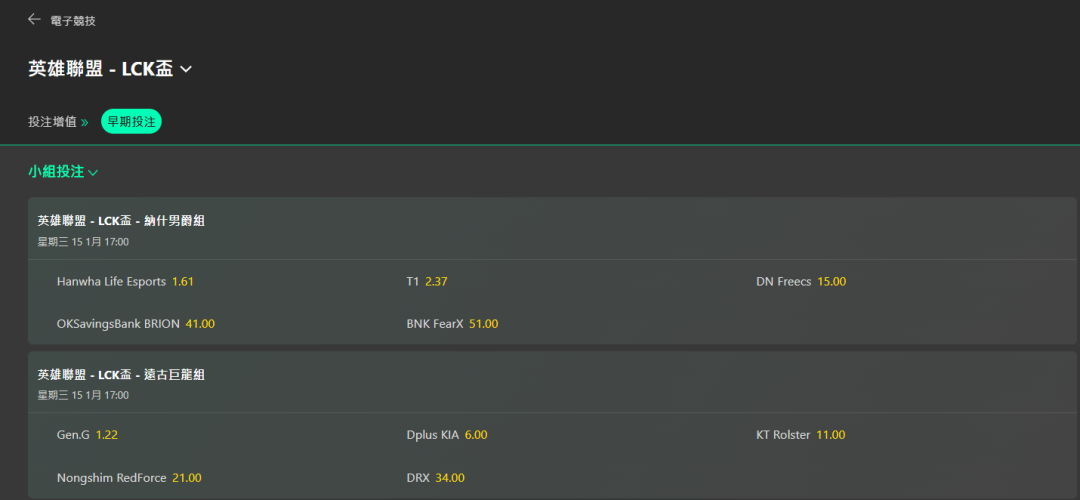The width and height of the screenshot is (1080, 500).
Task: Click the 納什男爵組 group header
Action: click(121, 221)
